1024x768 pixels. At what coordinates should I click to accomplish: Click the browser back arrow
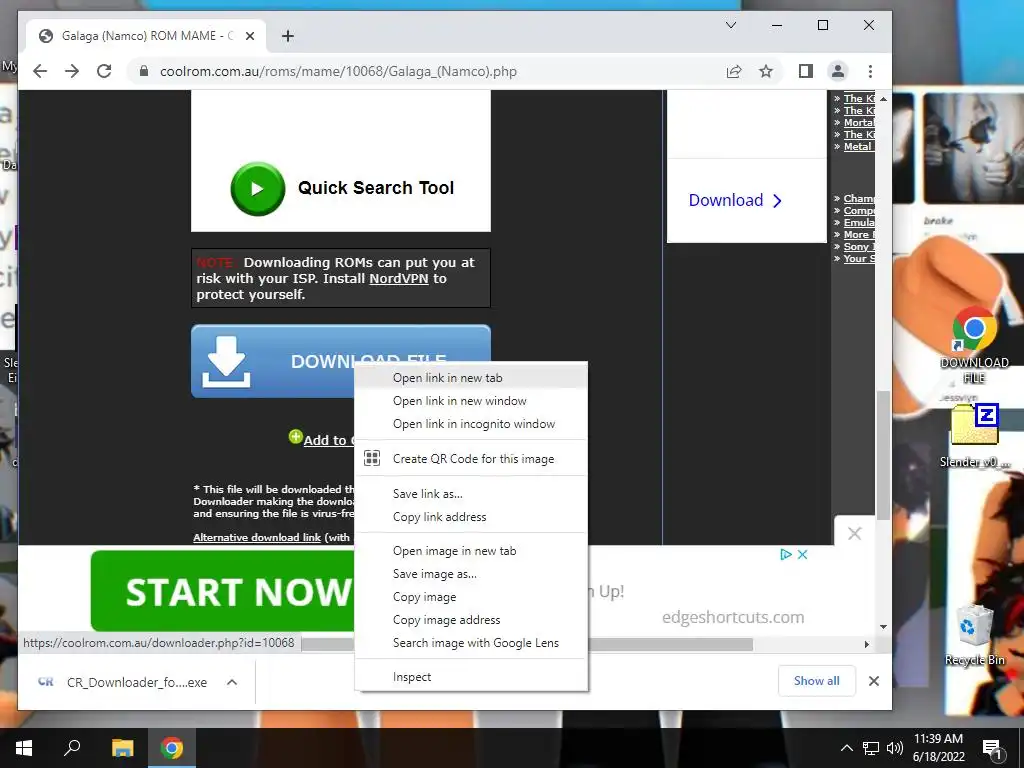40,71
